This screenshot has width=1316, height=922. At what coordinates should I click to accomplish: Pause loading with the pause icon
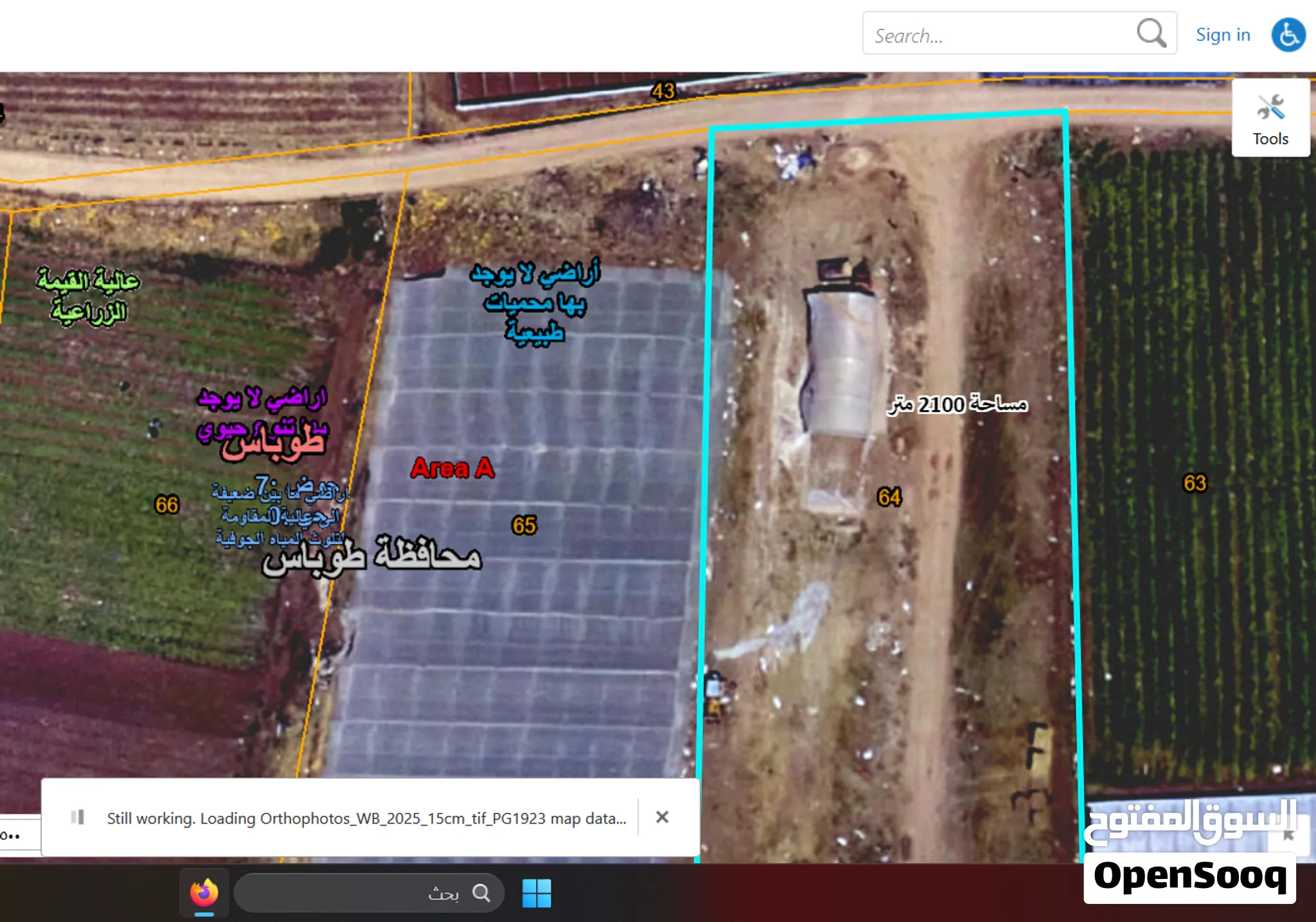click(78, 817)
